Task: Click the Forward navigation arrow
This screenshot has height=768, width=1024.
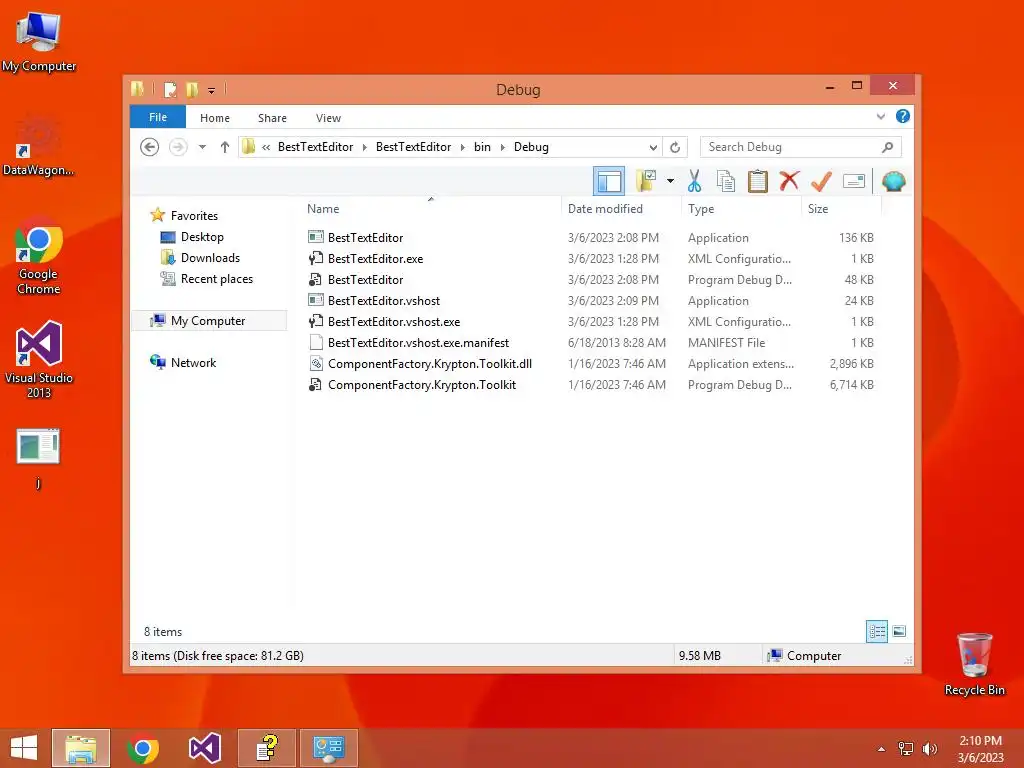Action: 178,147
